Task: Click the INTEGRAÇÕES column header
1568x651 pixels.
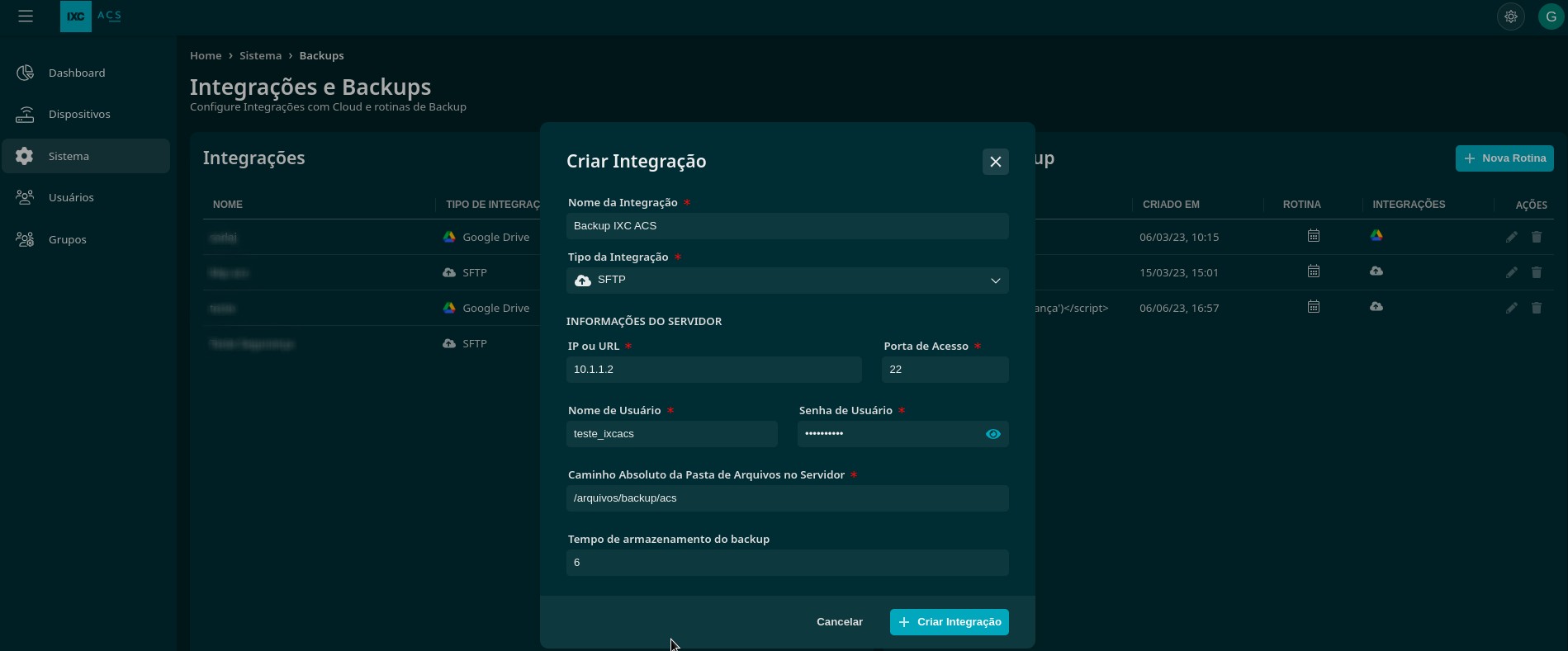Action: [1409, 205]
